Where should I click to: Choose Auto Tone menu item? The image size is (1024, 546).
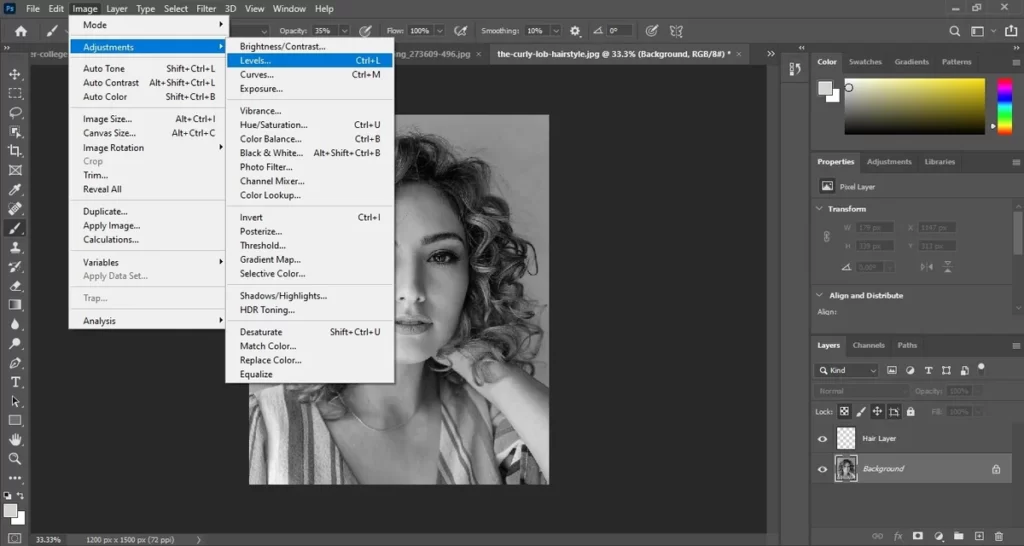pos(149,69)
